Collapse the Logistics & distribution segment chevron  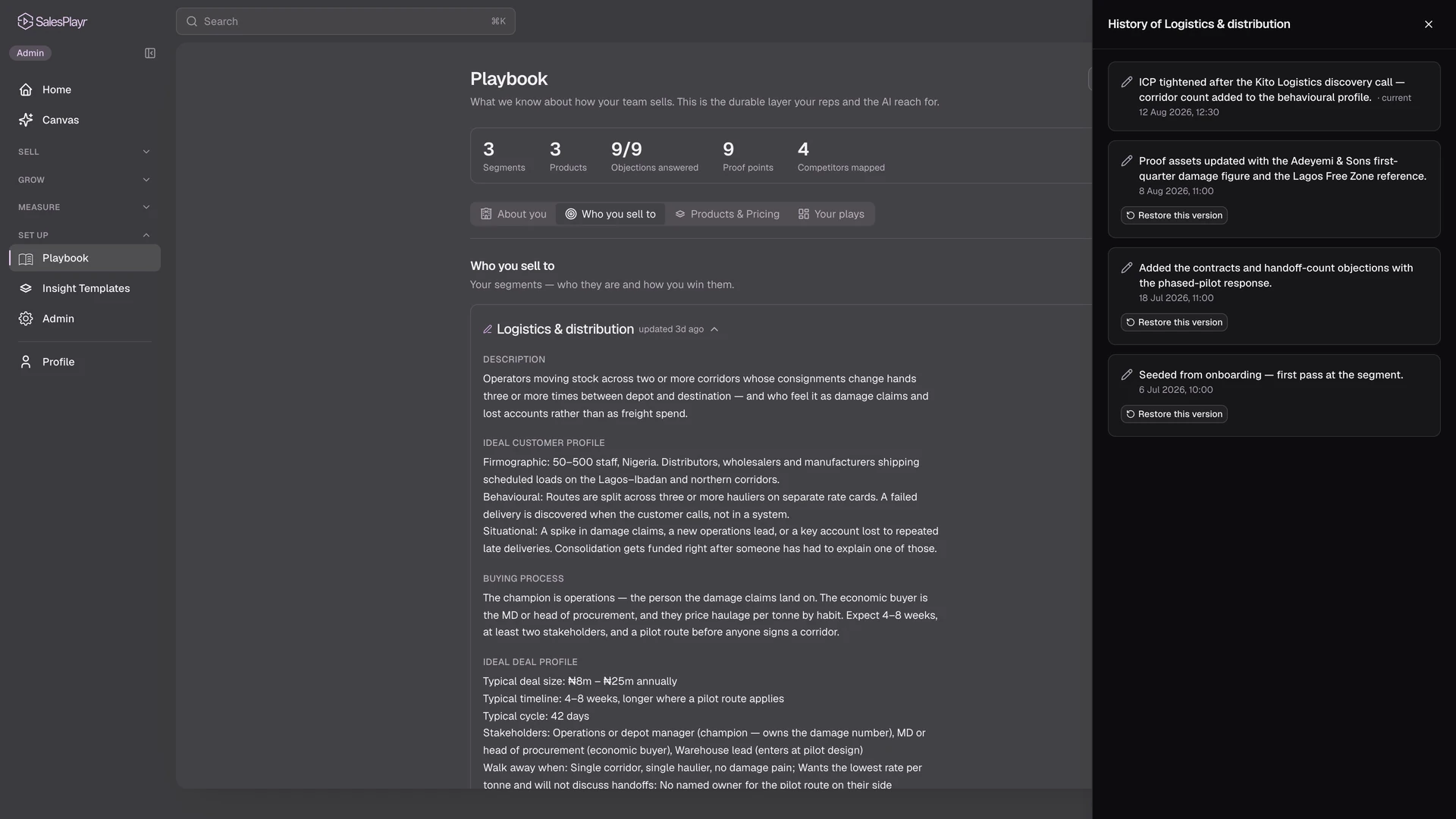(714, 329)
